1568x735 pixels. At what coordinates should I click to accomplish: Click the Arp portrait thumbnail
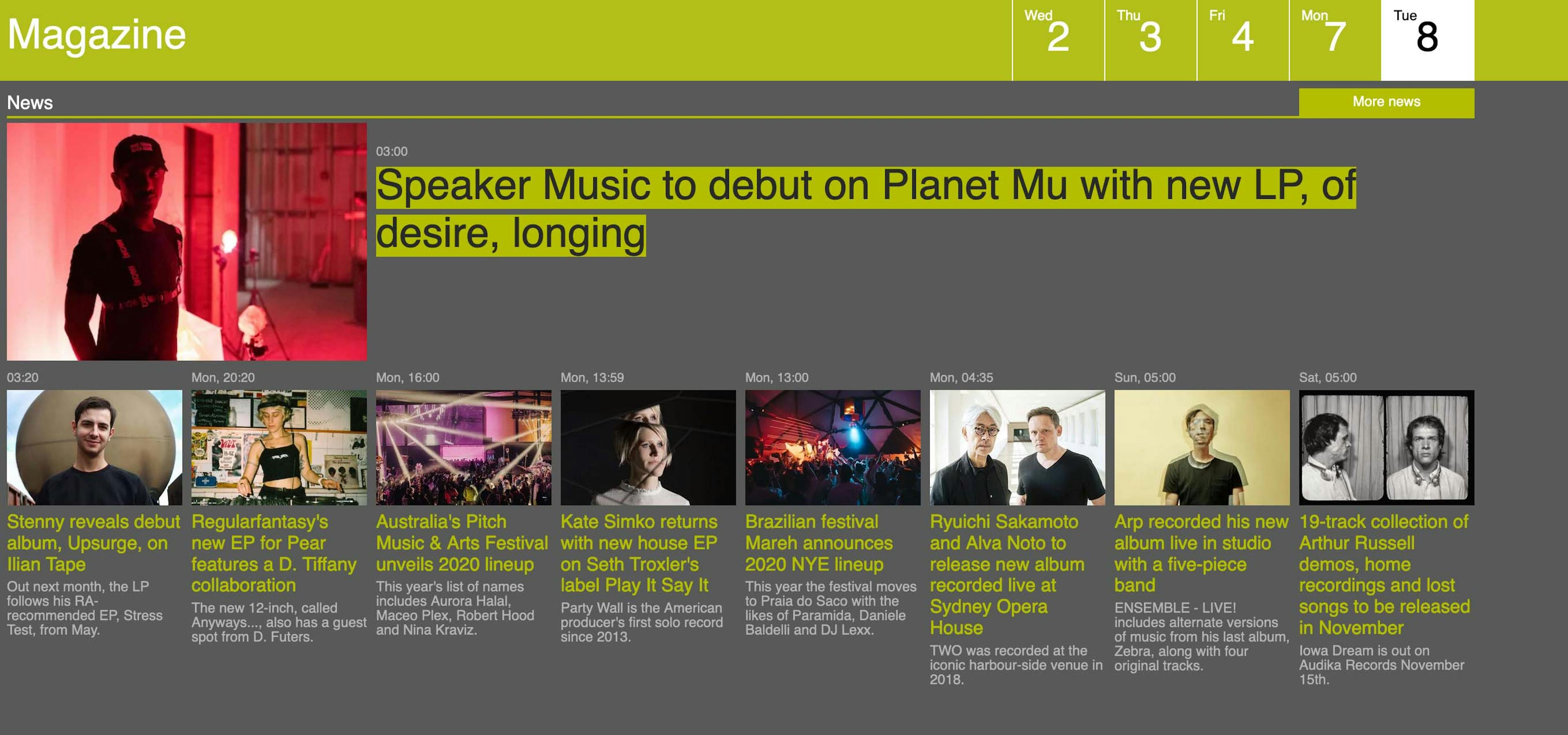1202,447
